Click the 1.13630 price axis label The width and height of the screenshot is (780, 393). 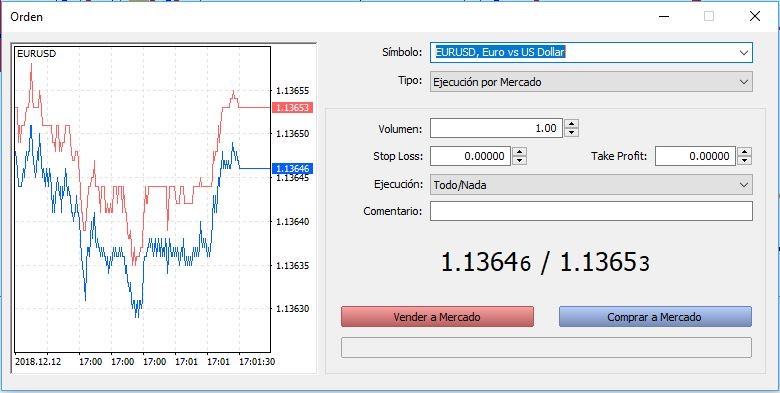point(292,309)
